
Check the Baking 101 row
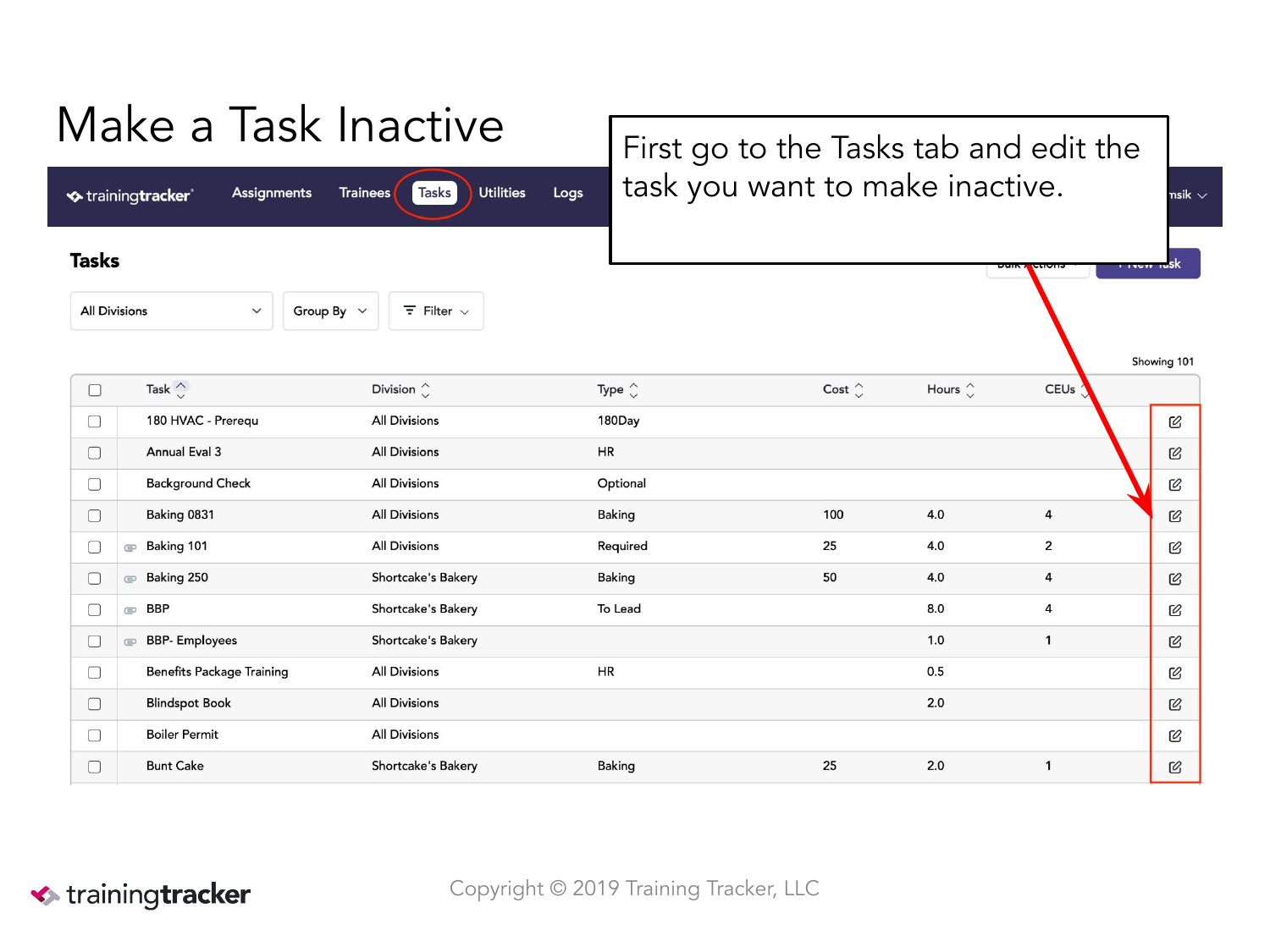pyautogui.click(x=95, y=547)
